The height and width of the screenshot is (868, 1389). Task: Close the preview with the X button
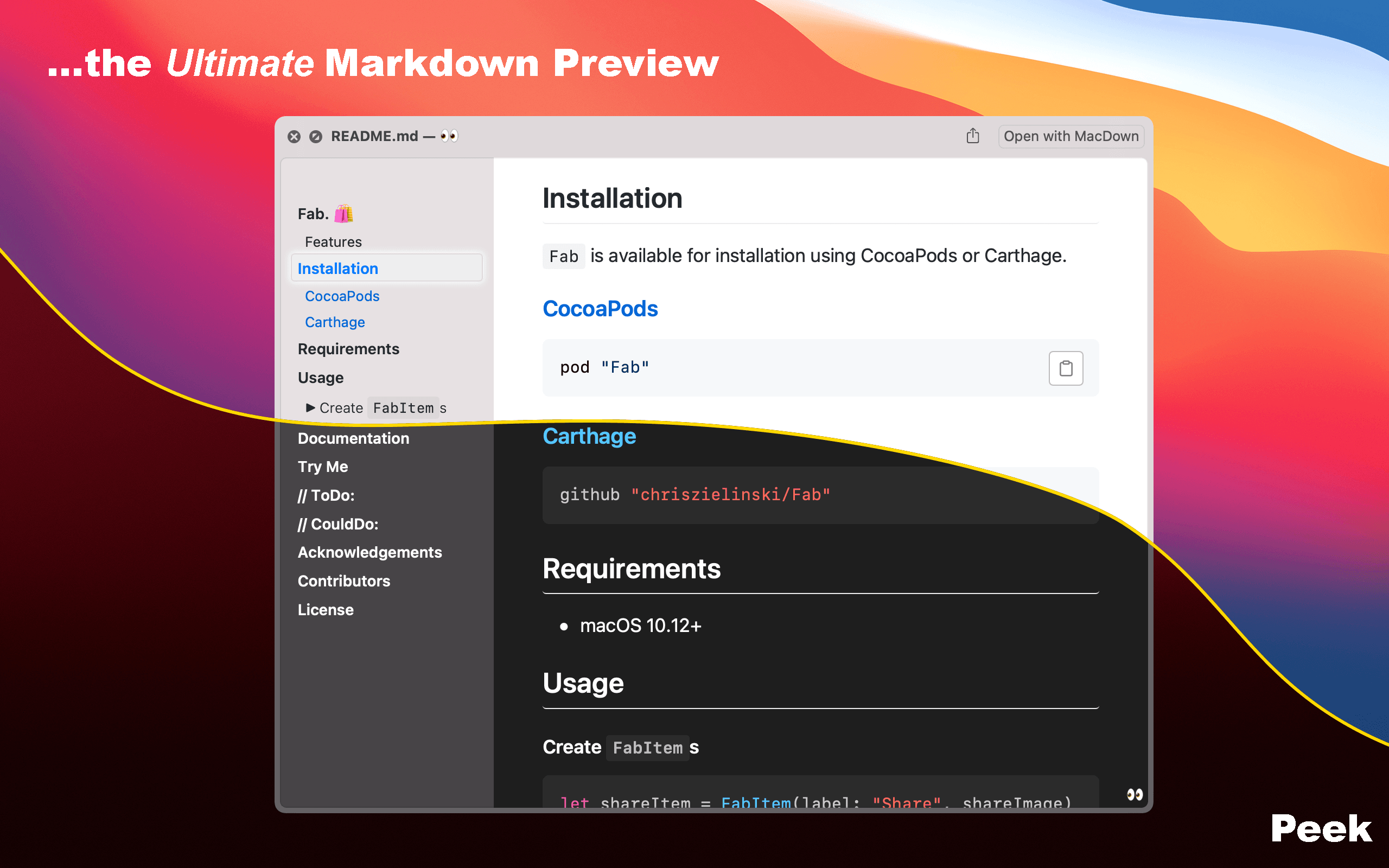(294, 137)
